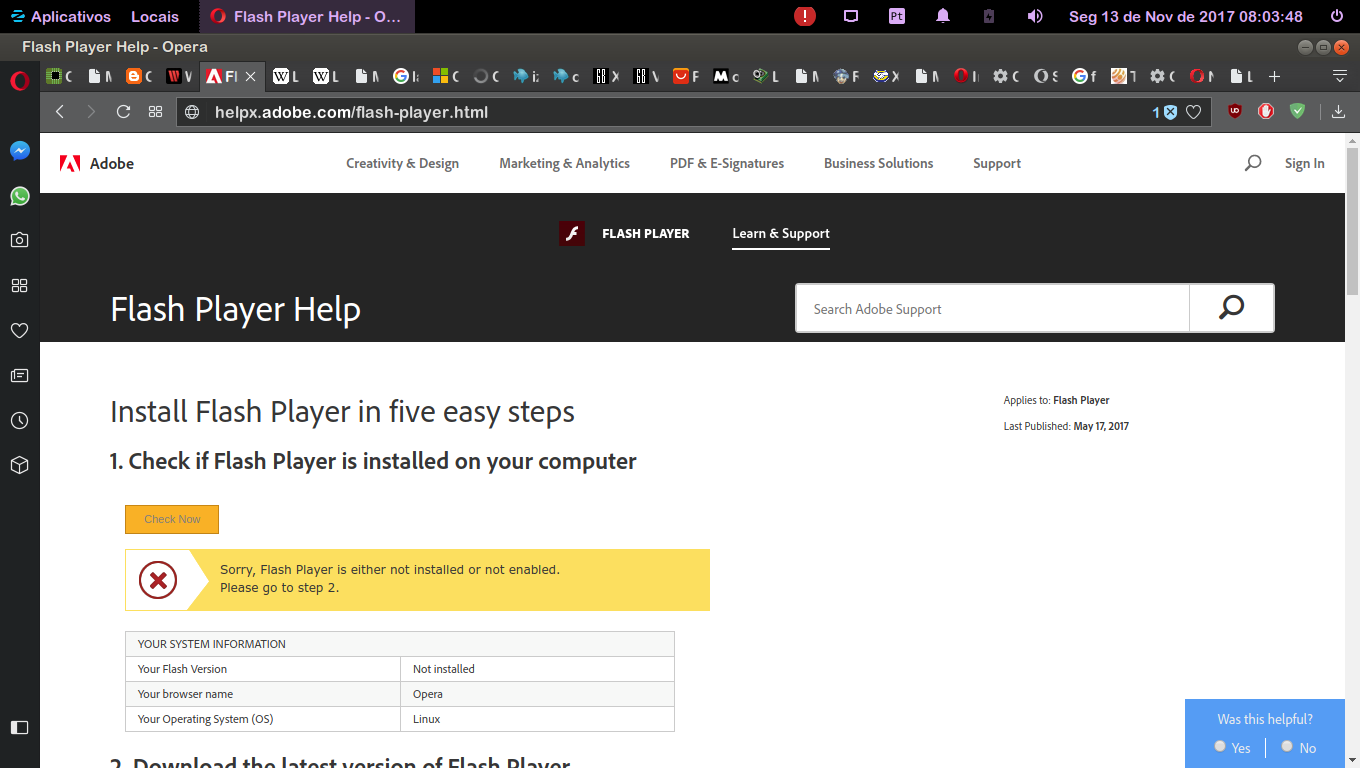Open uBlock Origin extension icon

1235,112
